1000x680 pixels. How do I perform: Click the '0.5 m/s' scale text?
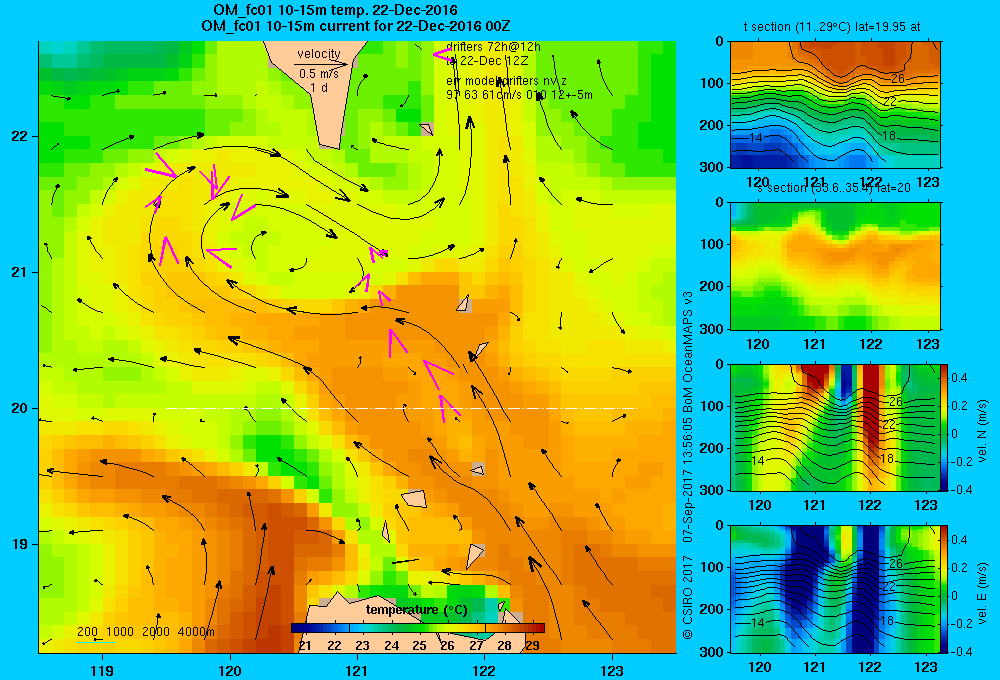(x=319, y=74)
